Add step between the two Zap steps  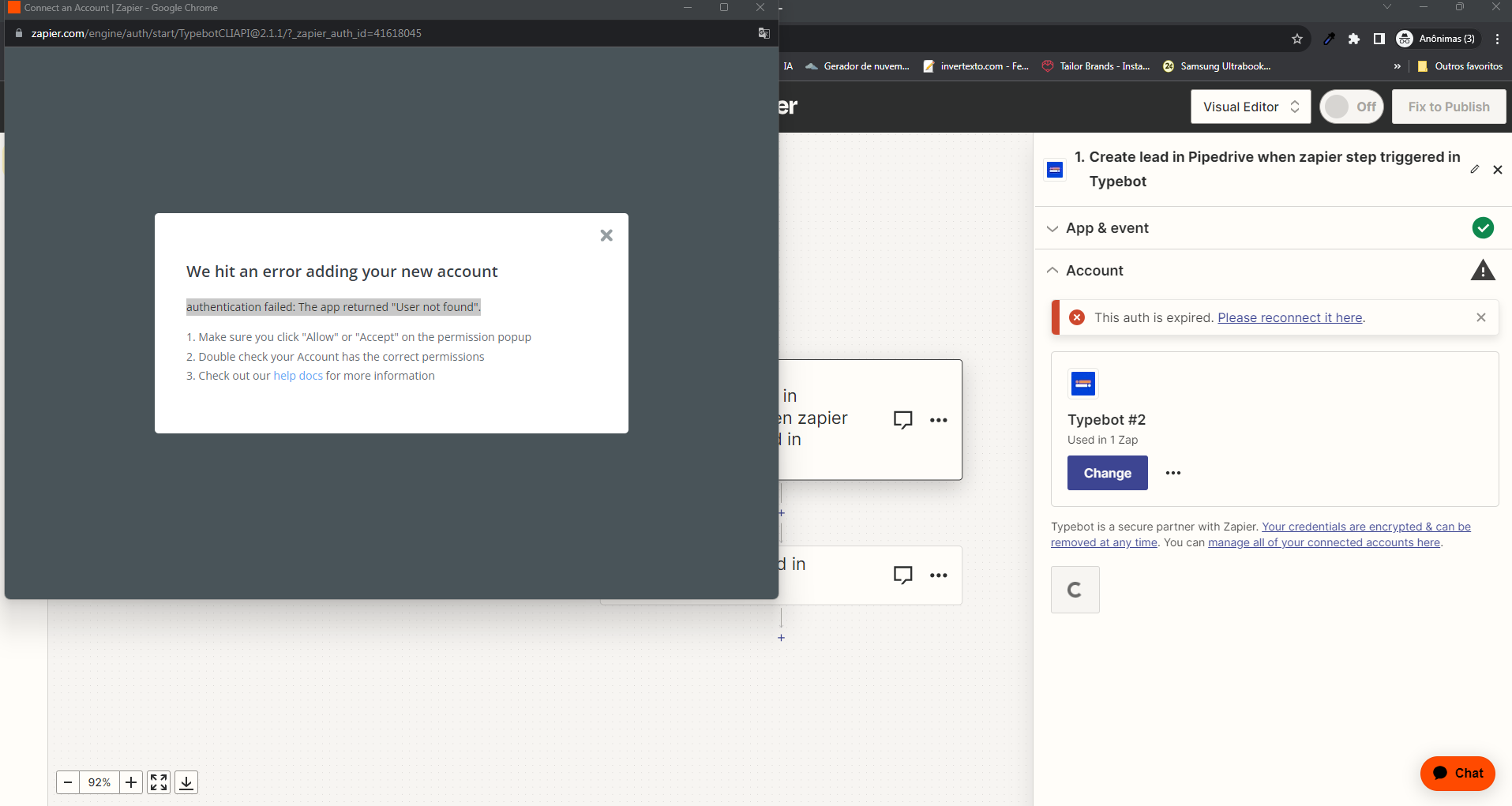pyautogui.click(x=782, y=513)
